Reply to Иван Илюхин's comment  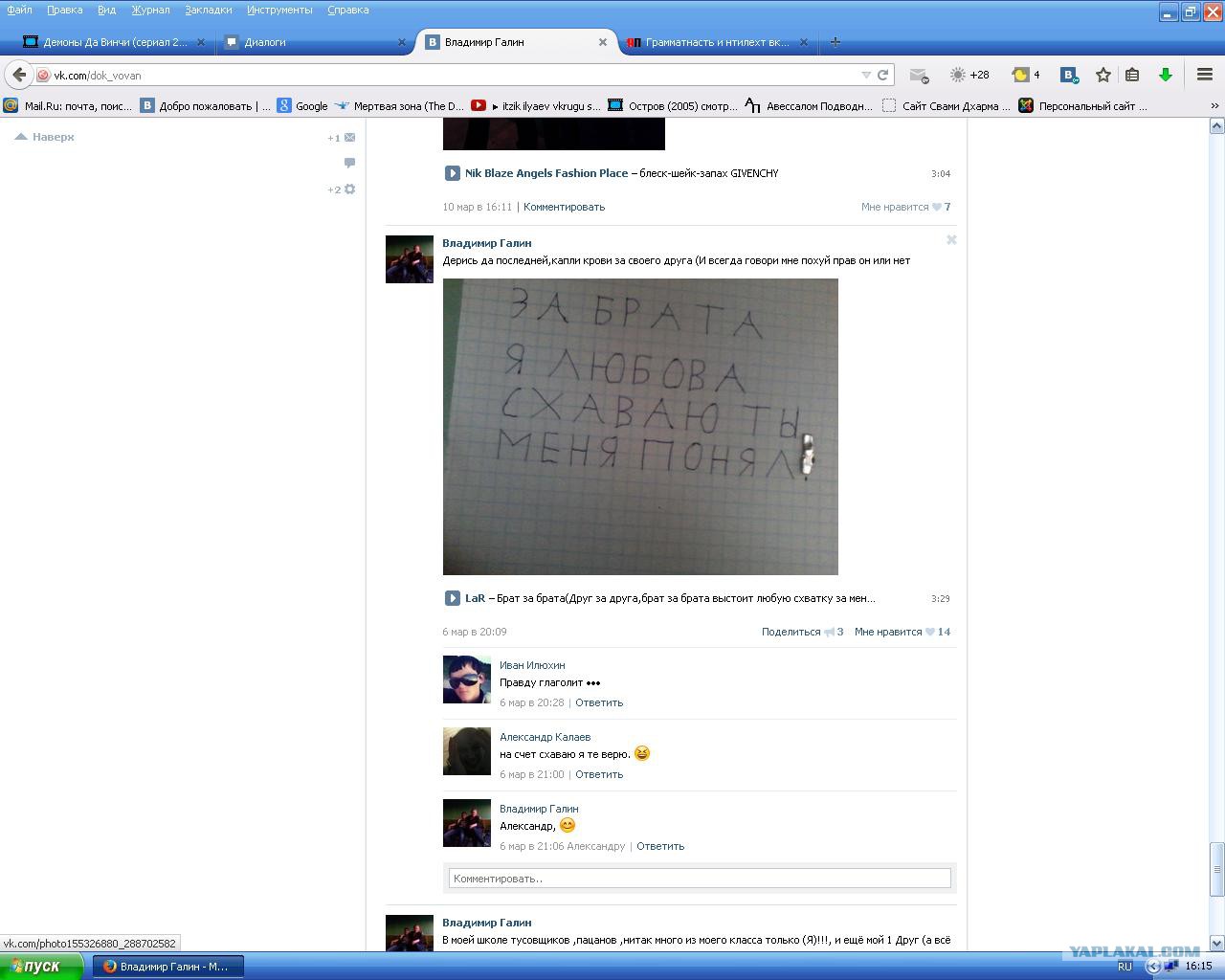click(x=599, y=702)
